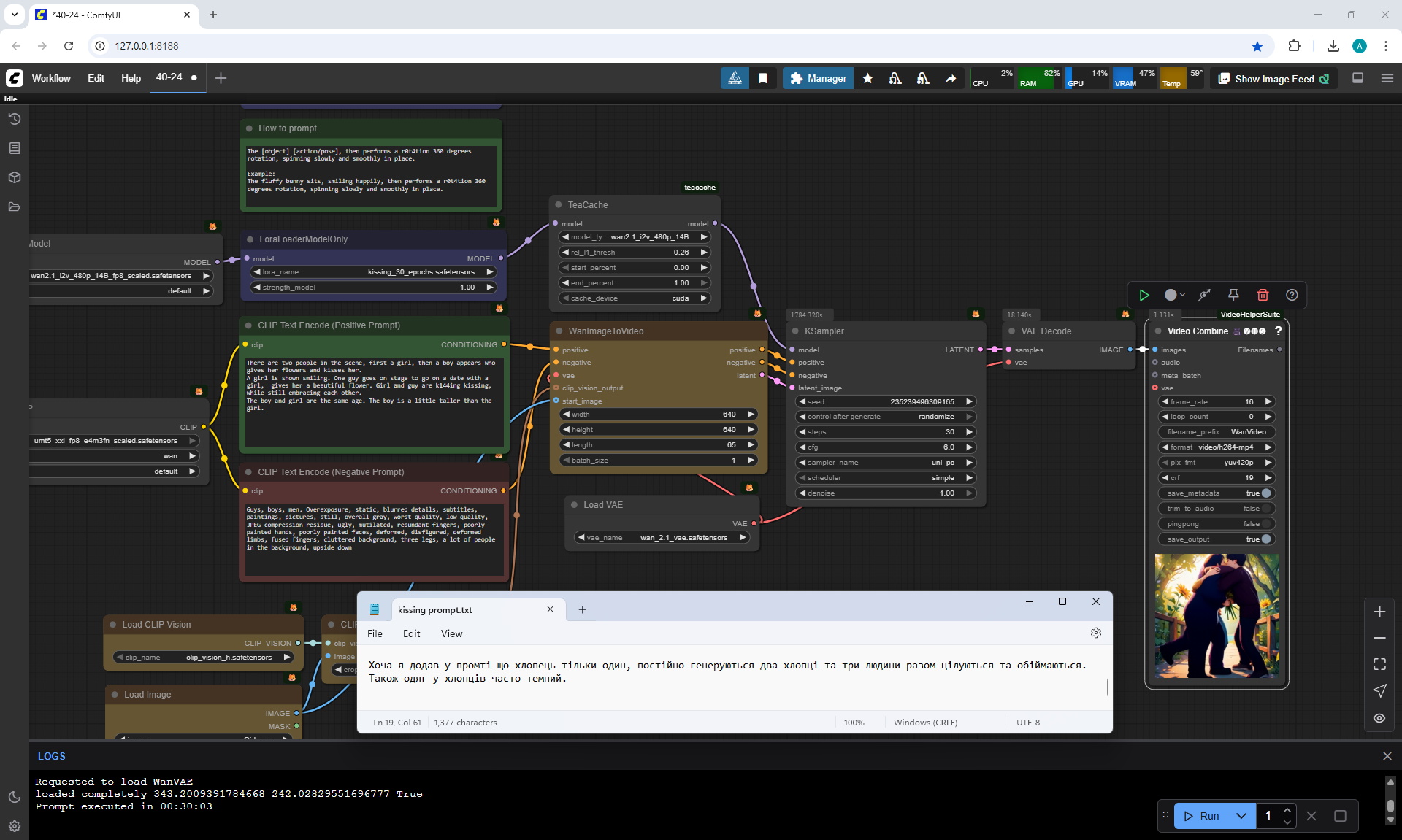Toggle the pingpong switch
The width and height of the screenshot is (1402, 840).
pyautogui.click(x=1265, y=524)
